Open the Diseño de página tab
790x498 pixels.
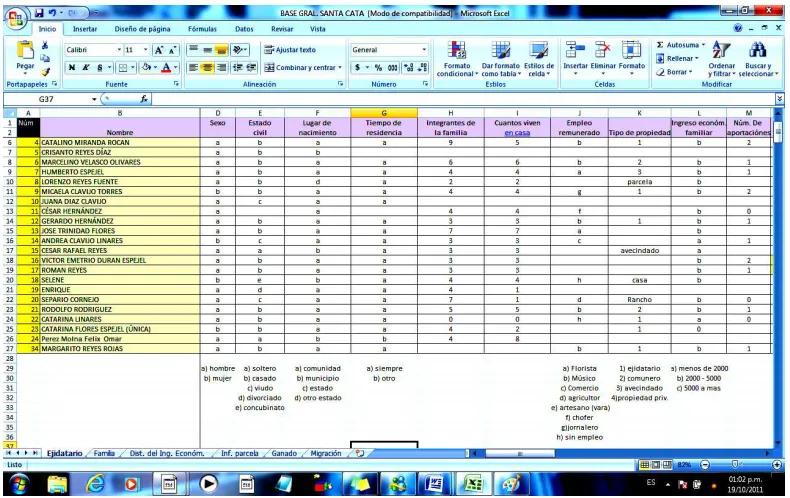coord(142,29)
